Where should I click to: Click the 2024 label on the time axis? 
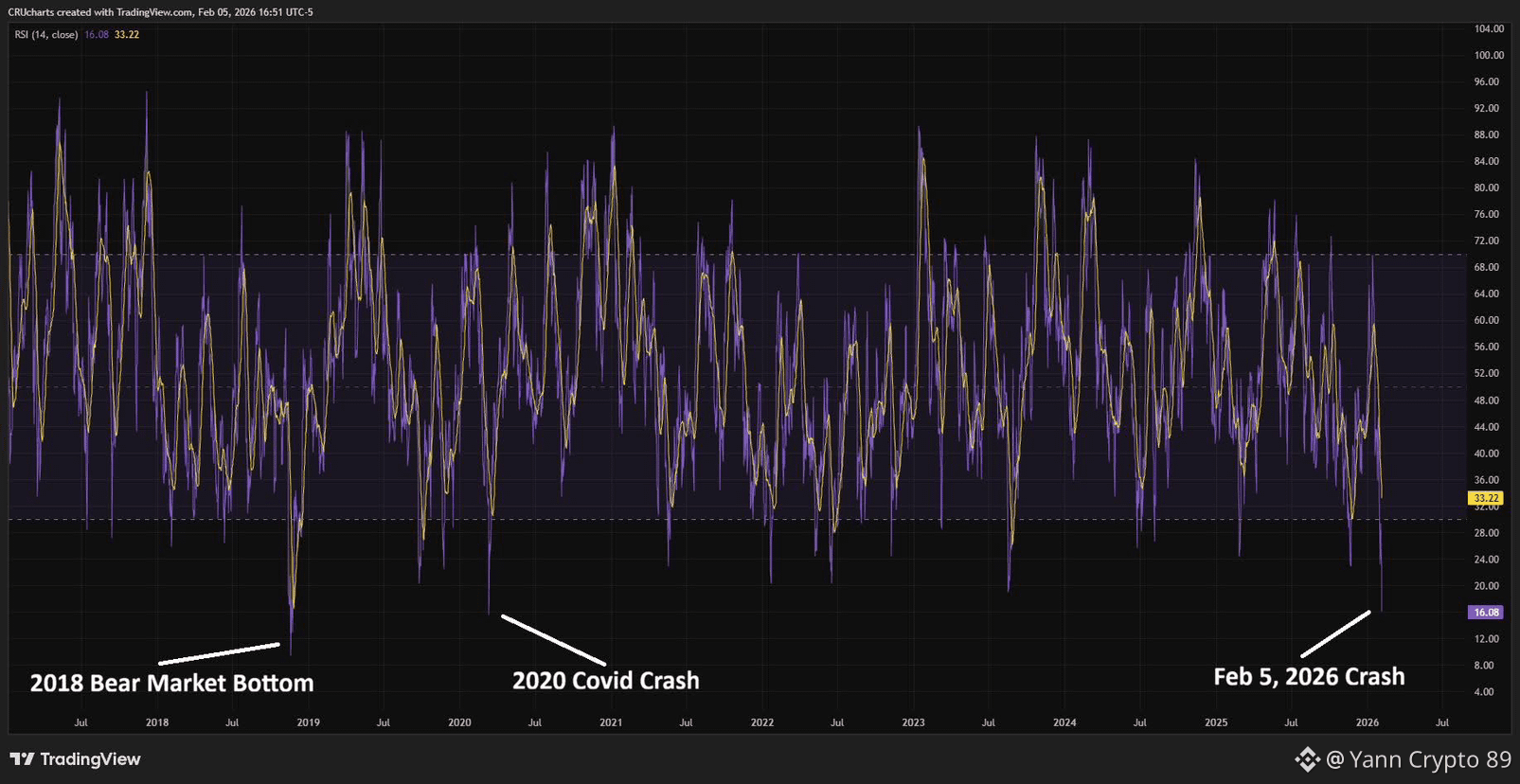pyautogui.click(x=1064, y=722)
